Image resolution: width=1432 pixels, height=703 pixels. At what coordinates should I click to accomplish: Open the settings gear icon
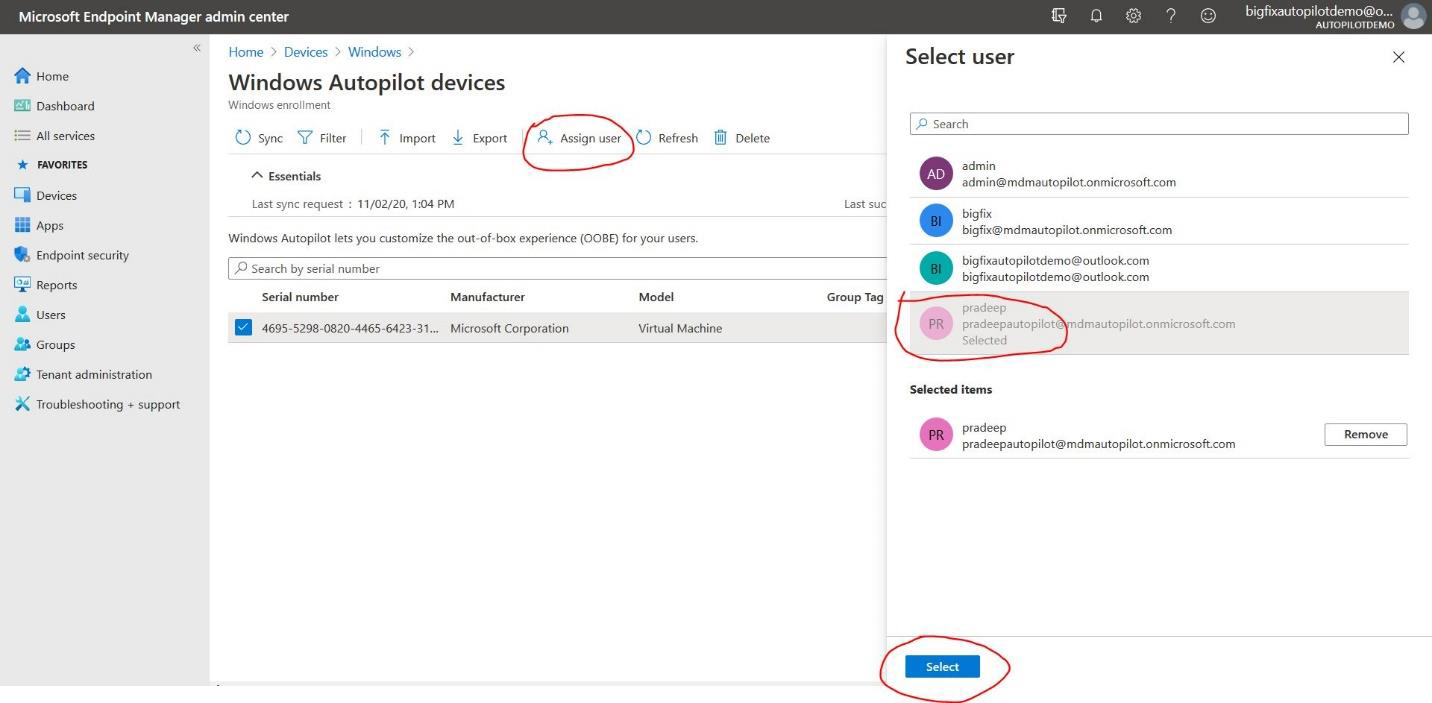[x=1133, y=16]
